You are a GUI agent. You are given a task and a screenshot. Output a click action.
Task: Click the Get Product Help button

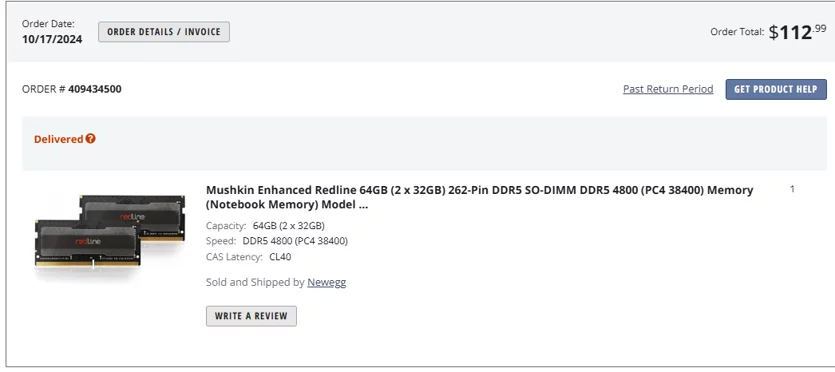[776, 89]
